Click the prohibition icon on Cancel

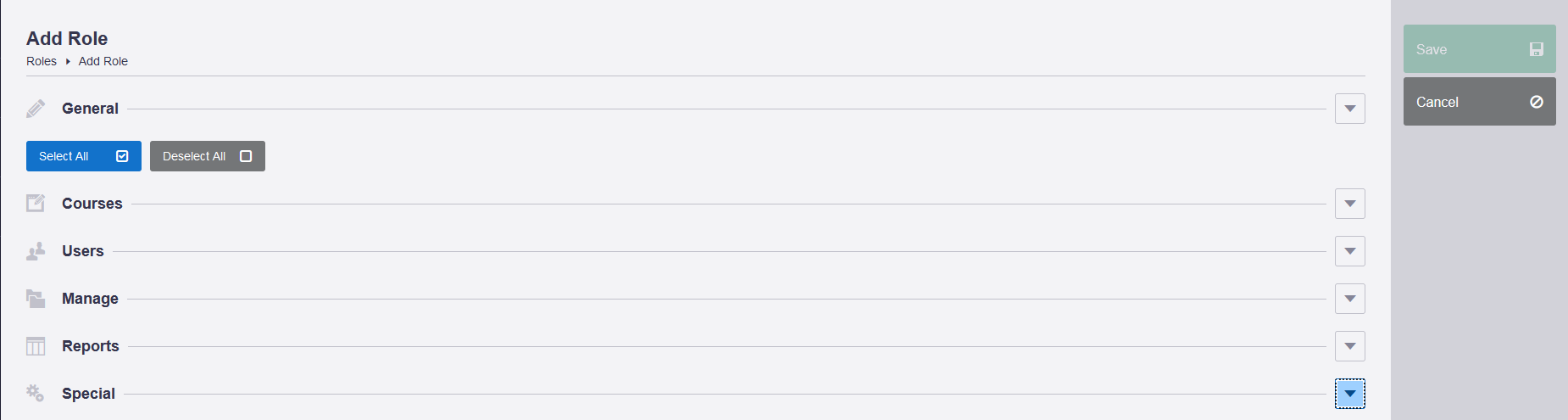coord(1536,102)
